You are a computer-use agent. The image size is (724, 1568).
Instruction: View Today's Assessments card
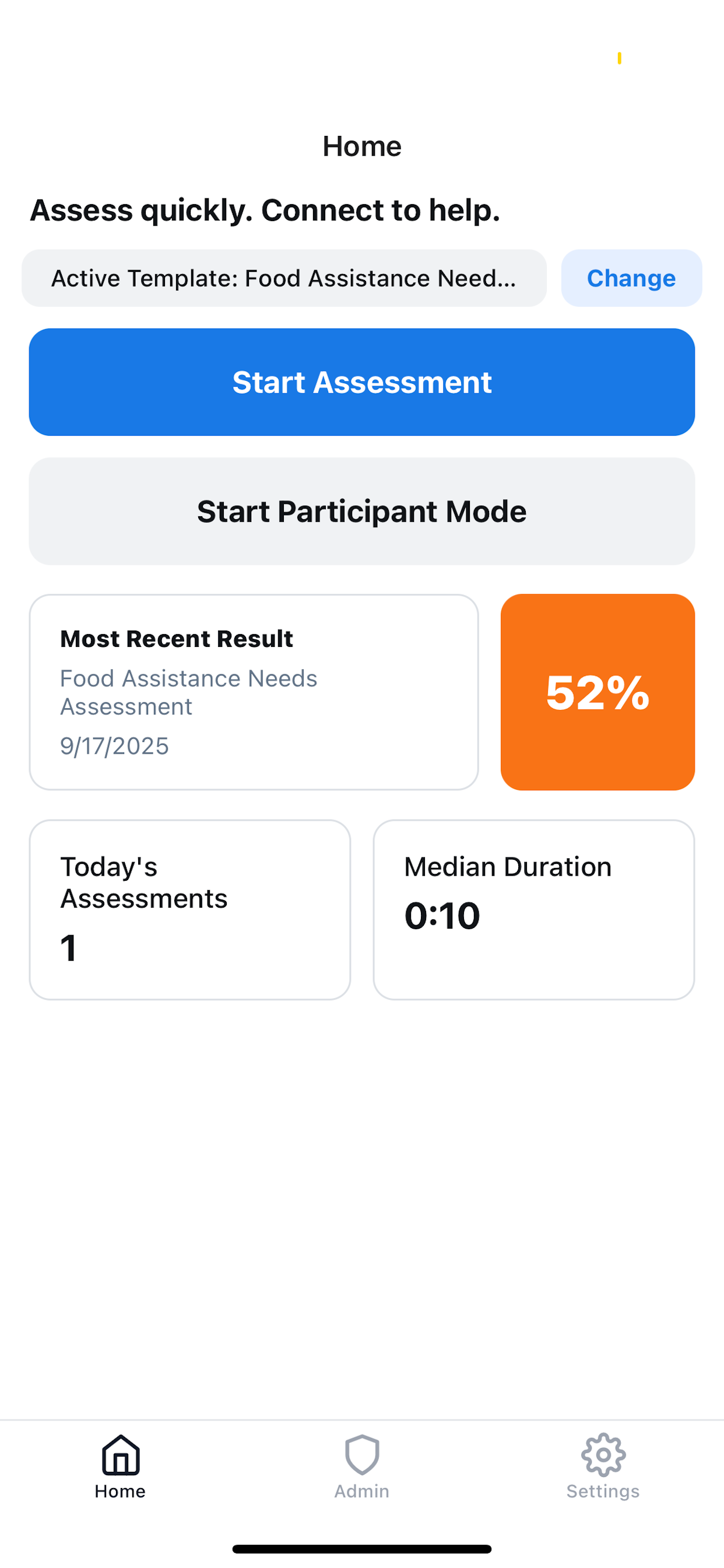tap(190, 909)
